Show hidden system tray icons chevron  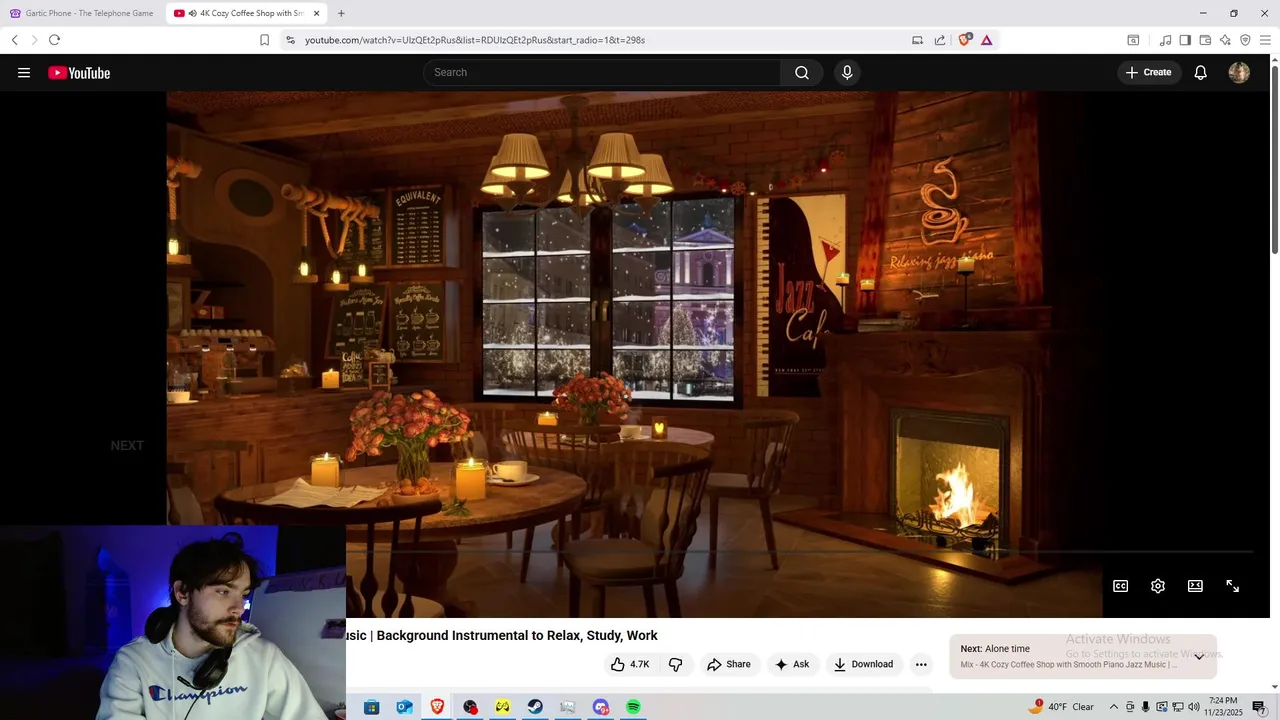coord(1114,707)
